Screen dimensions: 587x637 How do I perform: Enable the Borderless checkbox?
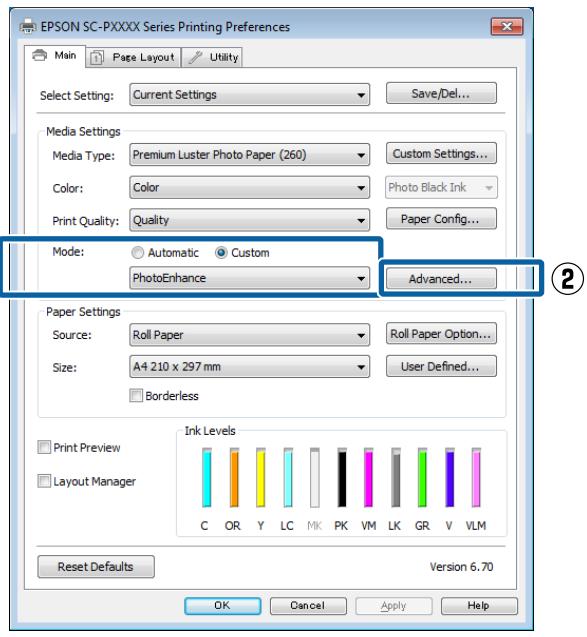coord(136,395)
